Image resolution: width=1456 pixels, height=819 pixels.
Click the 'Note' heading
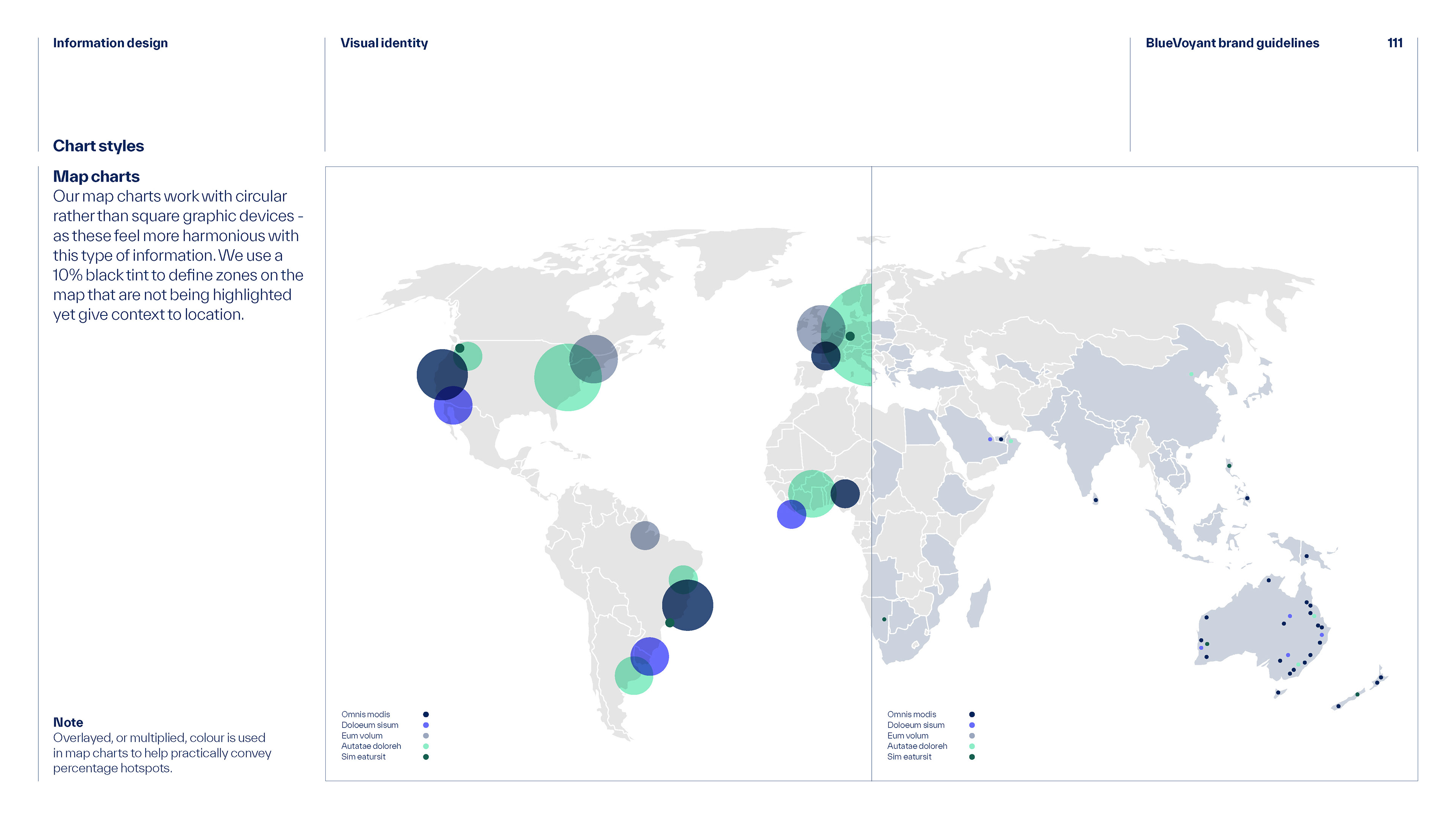point(68,722)
